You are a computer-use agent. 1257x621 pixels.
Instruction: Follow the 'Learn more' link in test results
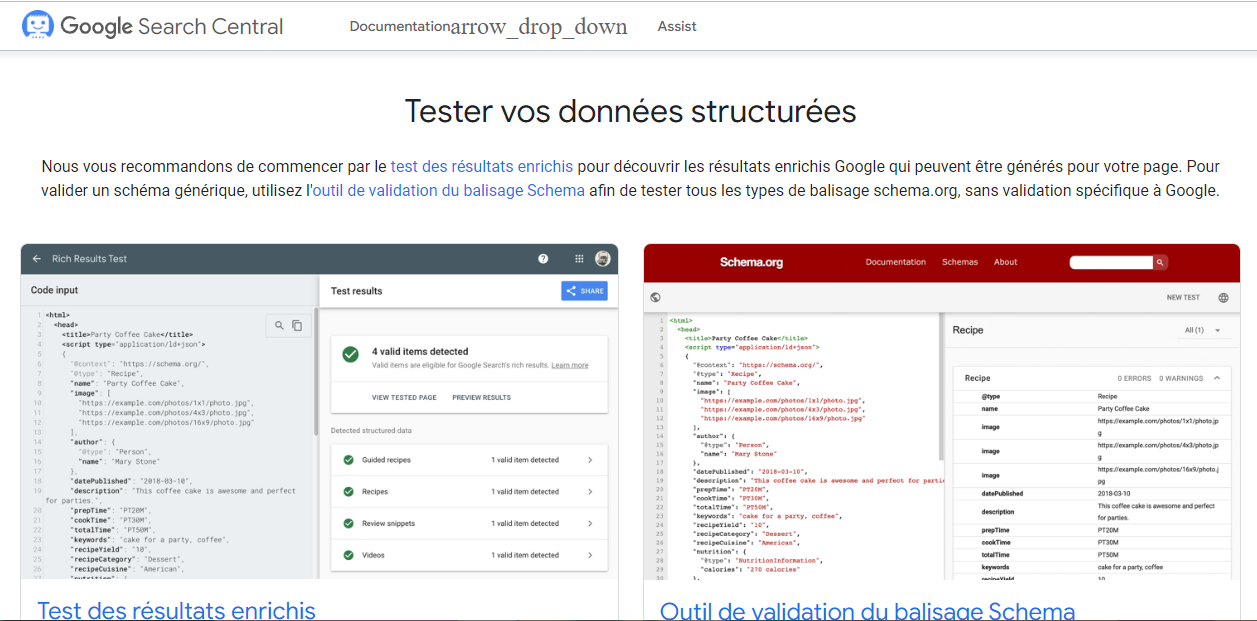pos(570,366)
